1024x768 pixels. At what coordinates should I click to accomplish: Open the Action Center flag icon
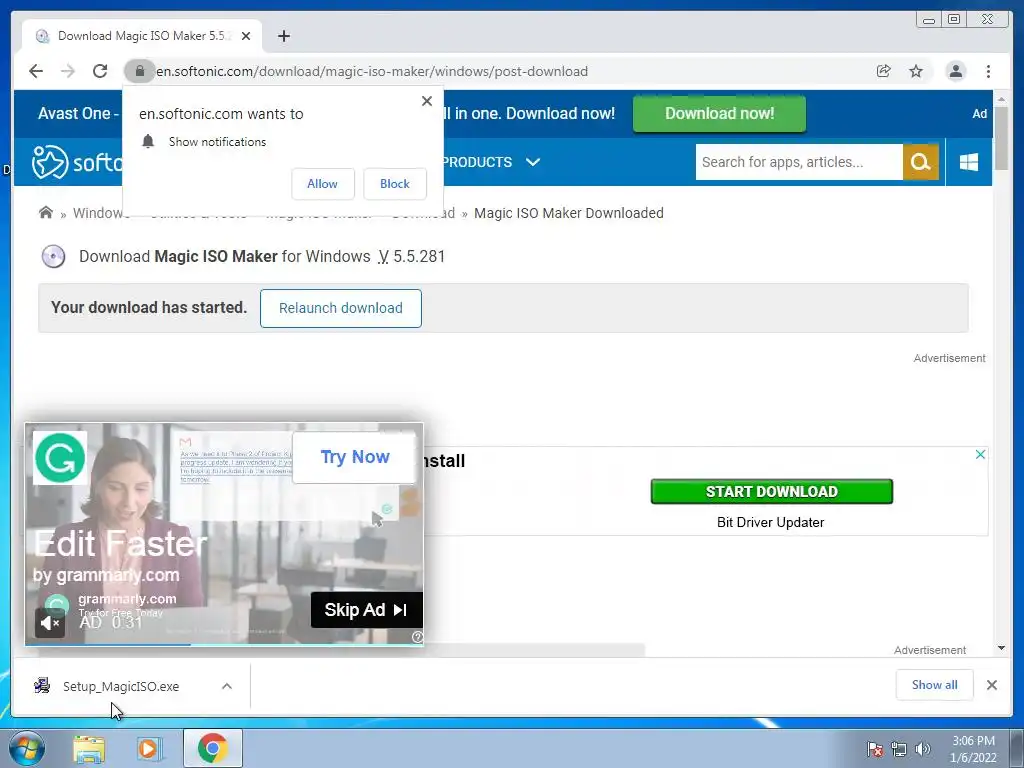coord(874,749)
